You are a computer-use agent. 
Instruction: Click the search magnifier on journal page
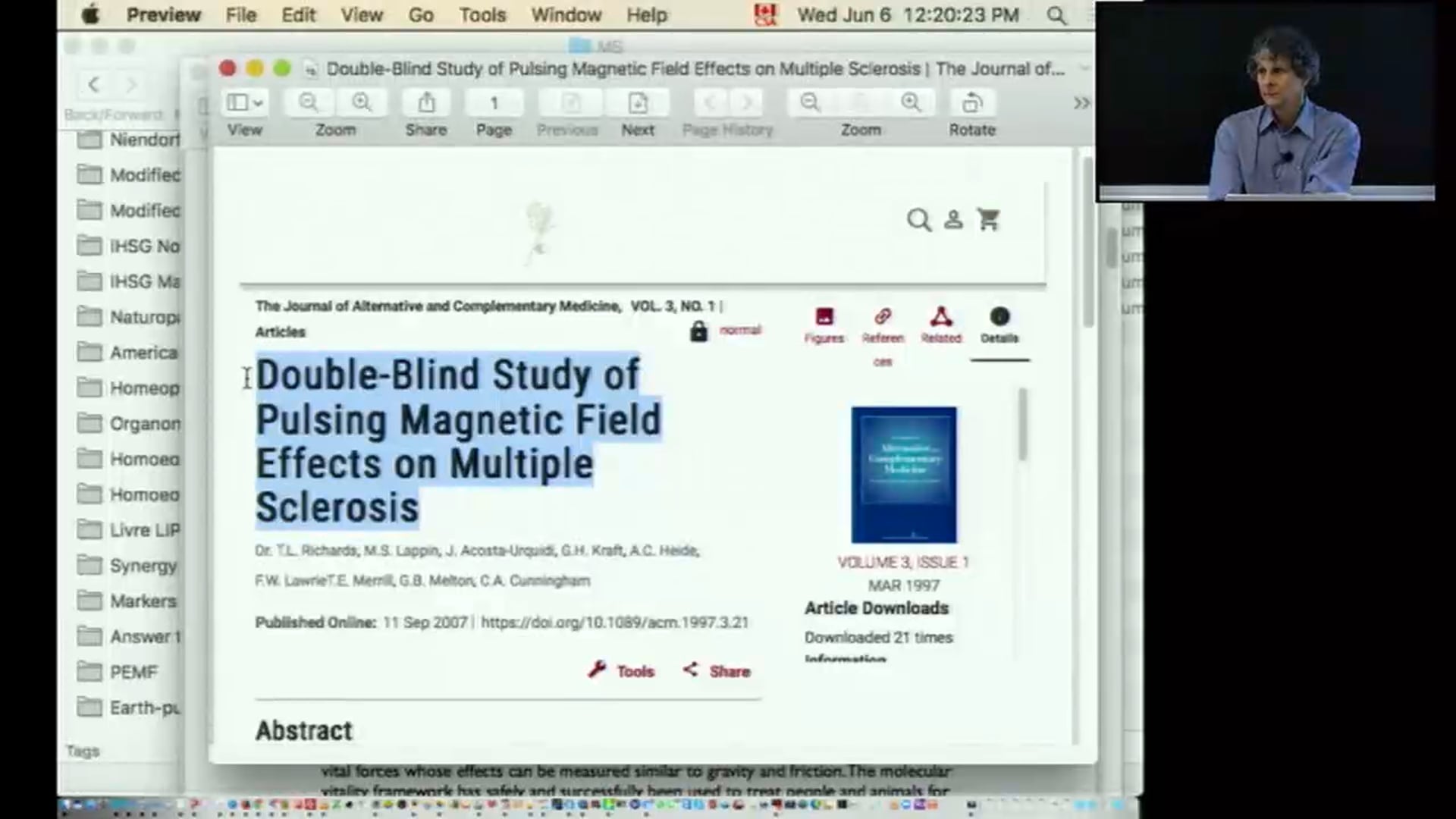pos(918,220)
